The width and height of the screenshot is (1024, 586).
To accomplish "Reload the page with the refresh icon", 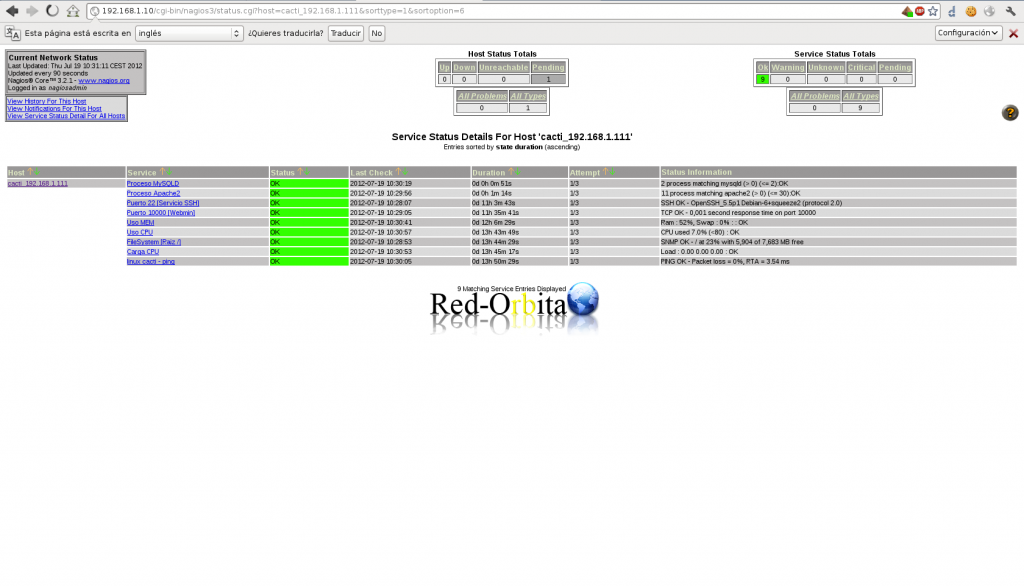I will point(51,11).
